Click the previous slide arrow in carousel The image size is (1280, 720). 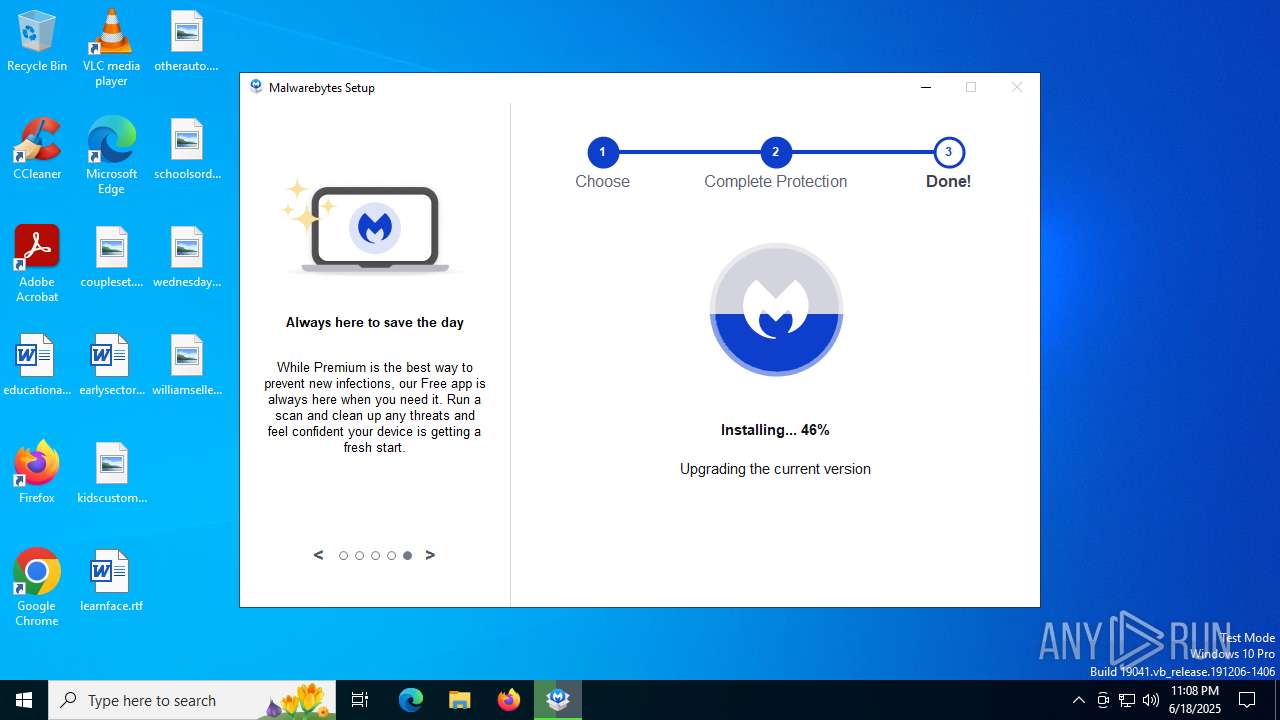click(319, 555)
